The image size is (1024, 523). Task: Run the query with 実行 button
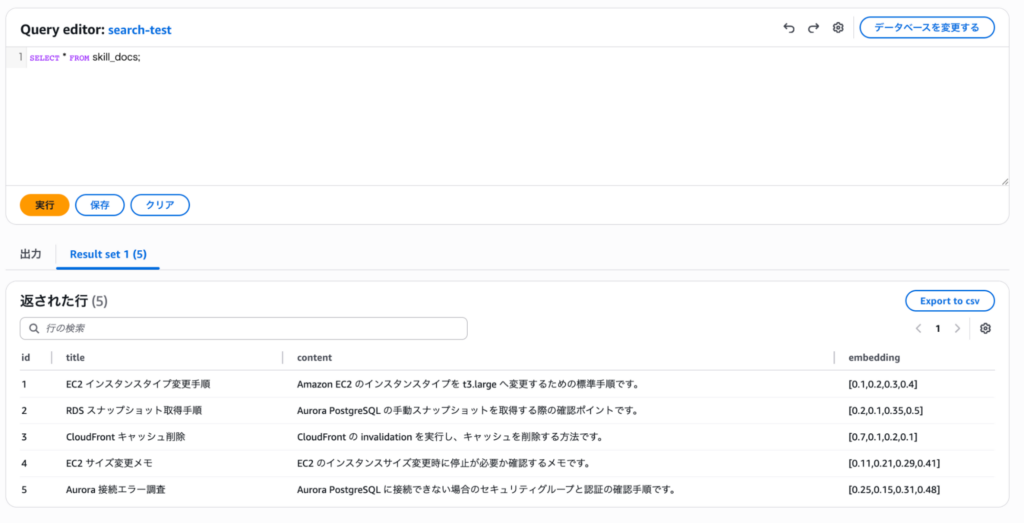pos(44,205)
